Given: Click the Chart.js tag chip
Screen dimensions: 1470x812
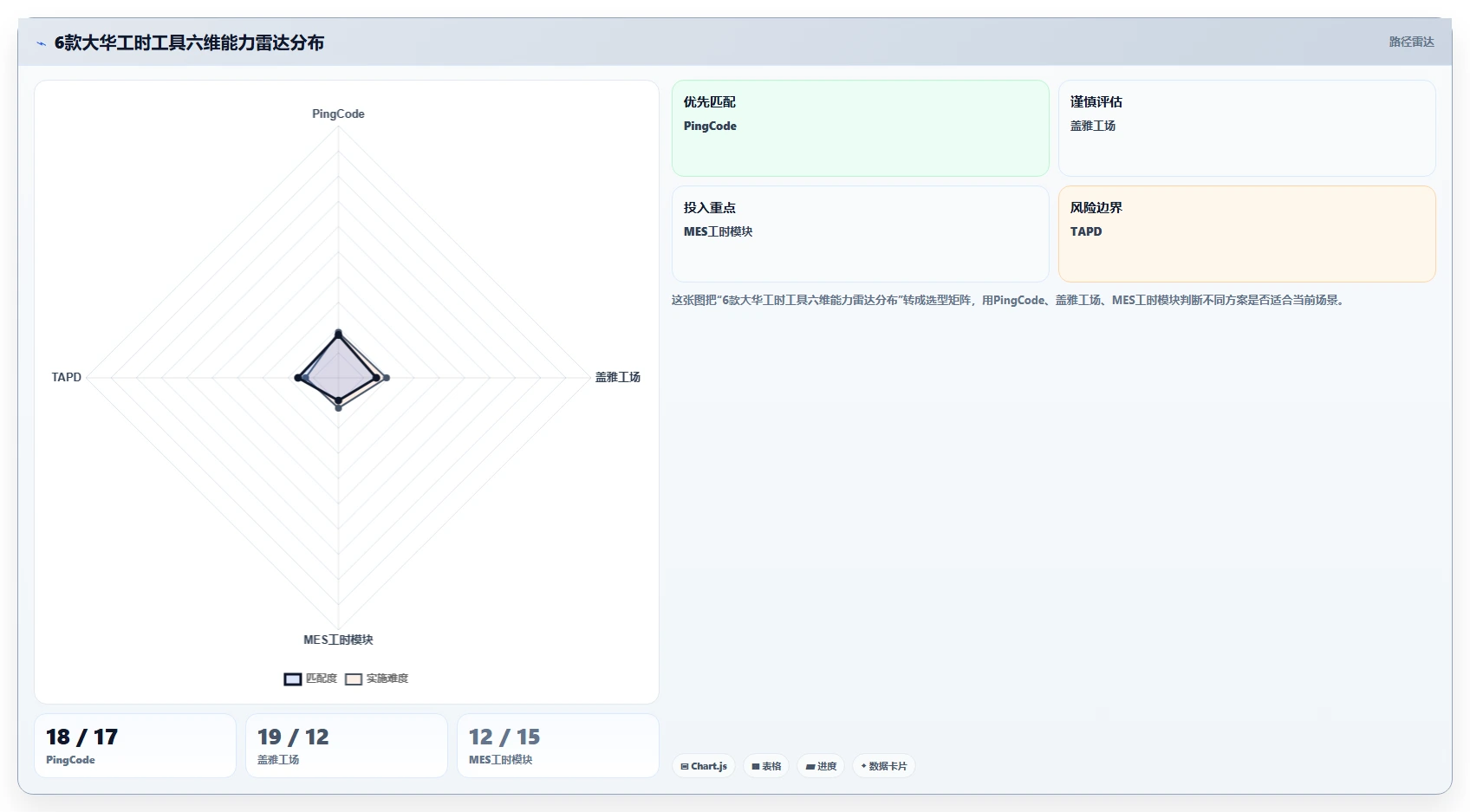Looking at the screenshot, I should (704, 766).
